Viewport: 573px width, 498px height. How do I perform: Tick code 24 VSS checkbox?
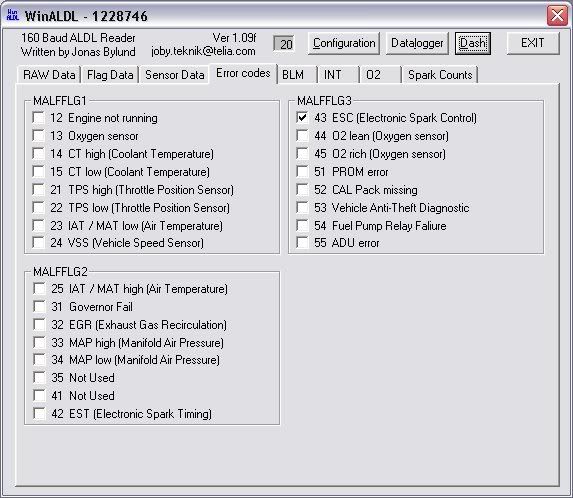click(38, 243)
